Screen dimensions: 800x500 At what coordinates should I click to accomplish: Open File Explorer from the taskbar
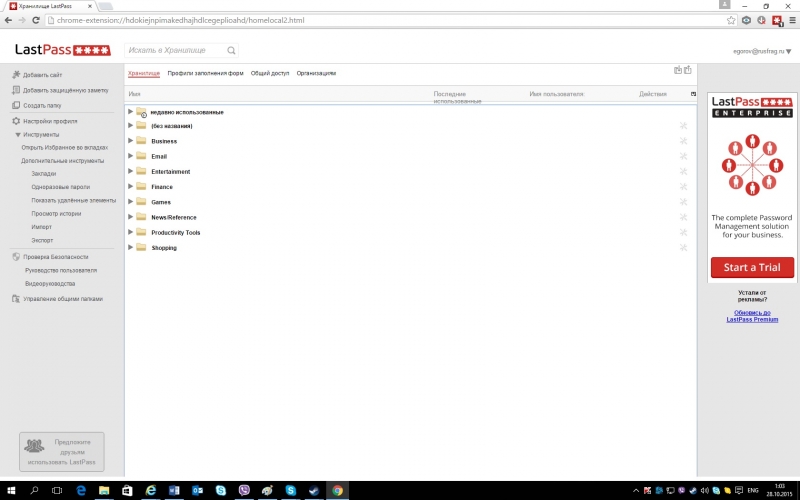pyautogui.click(x=104, y=490)
